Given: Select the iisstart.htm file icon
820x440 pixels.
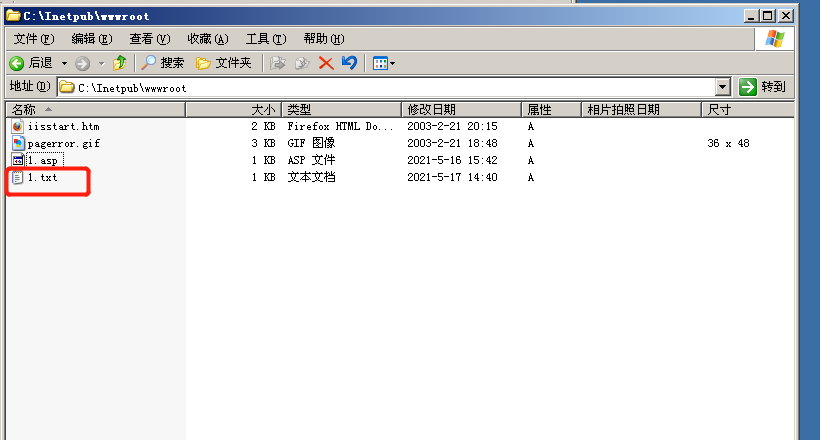Looking at the screenshot, I should point(18,126).
